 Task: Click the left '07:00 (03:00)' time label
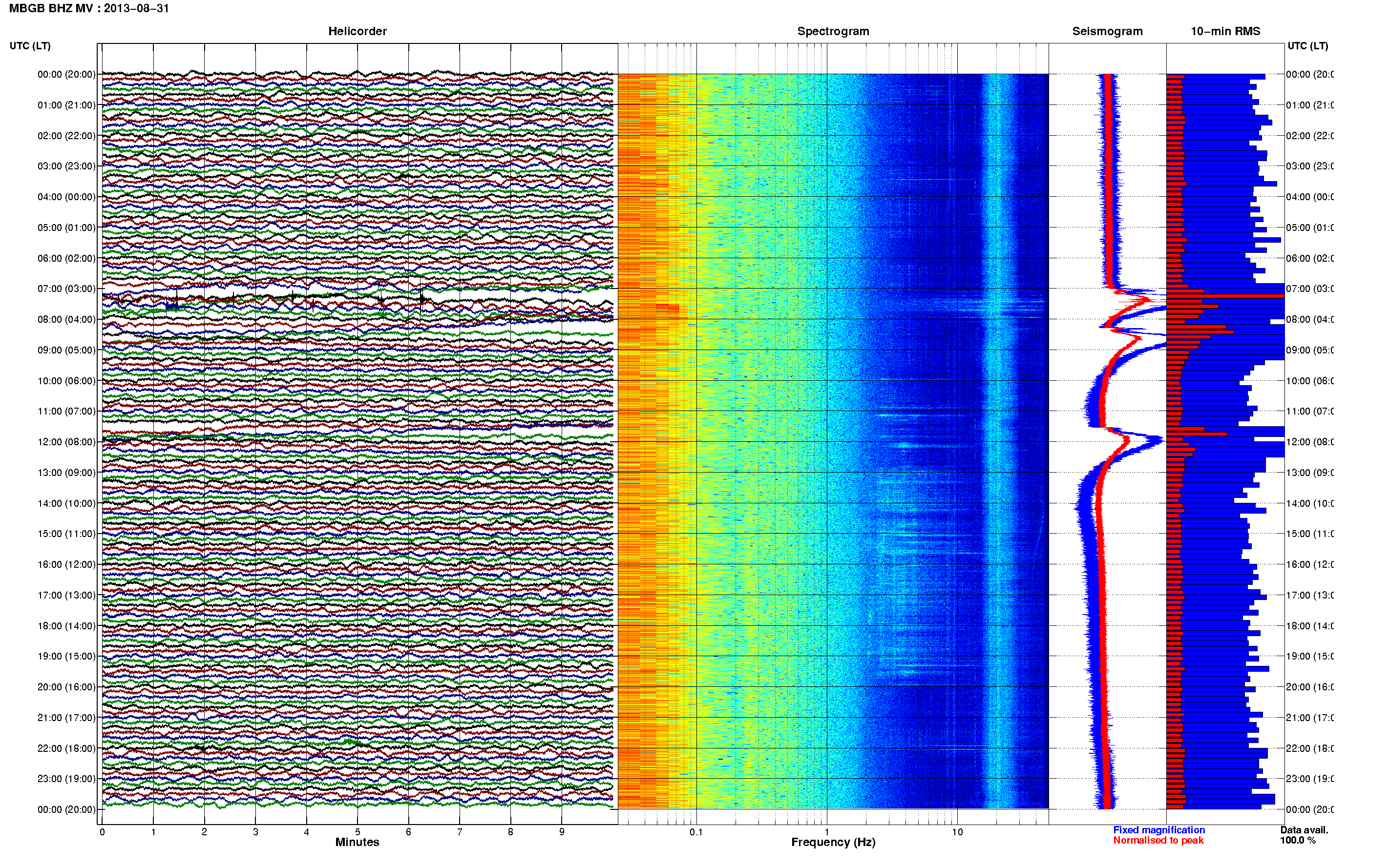click(x=66, y=288)
